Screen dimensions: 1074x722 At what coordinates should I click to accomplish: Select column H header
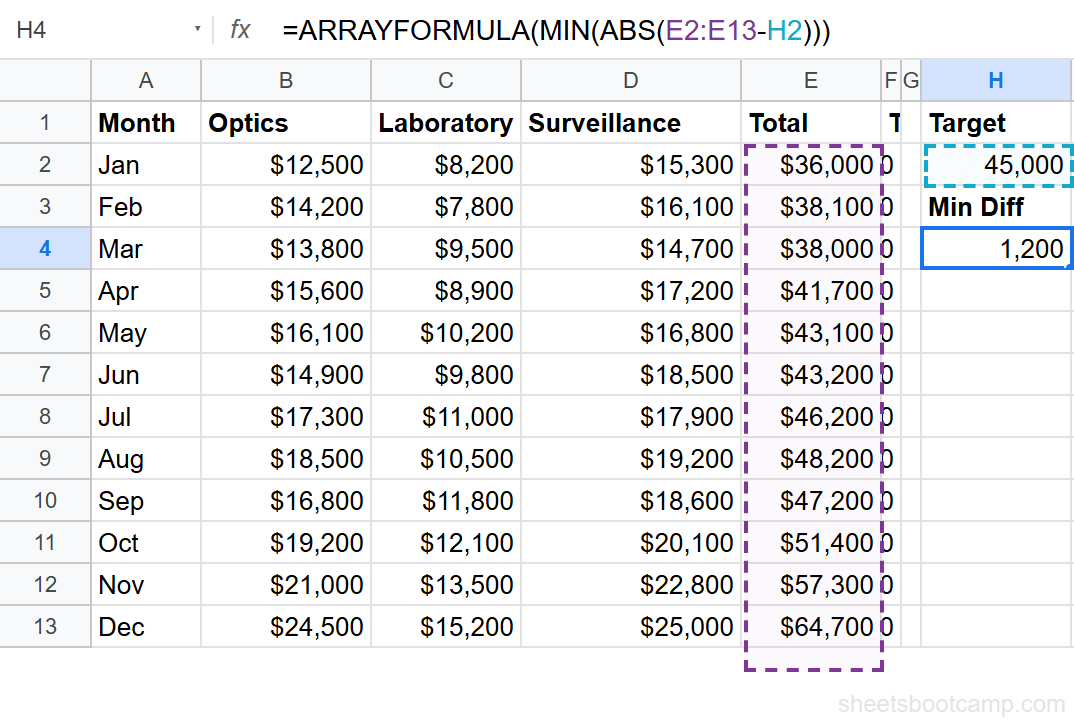click(996, 80)
